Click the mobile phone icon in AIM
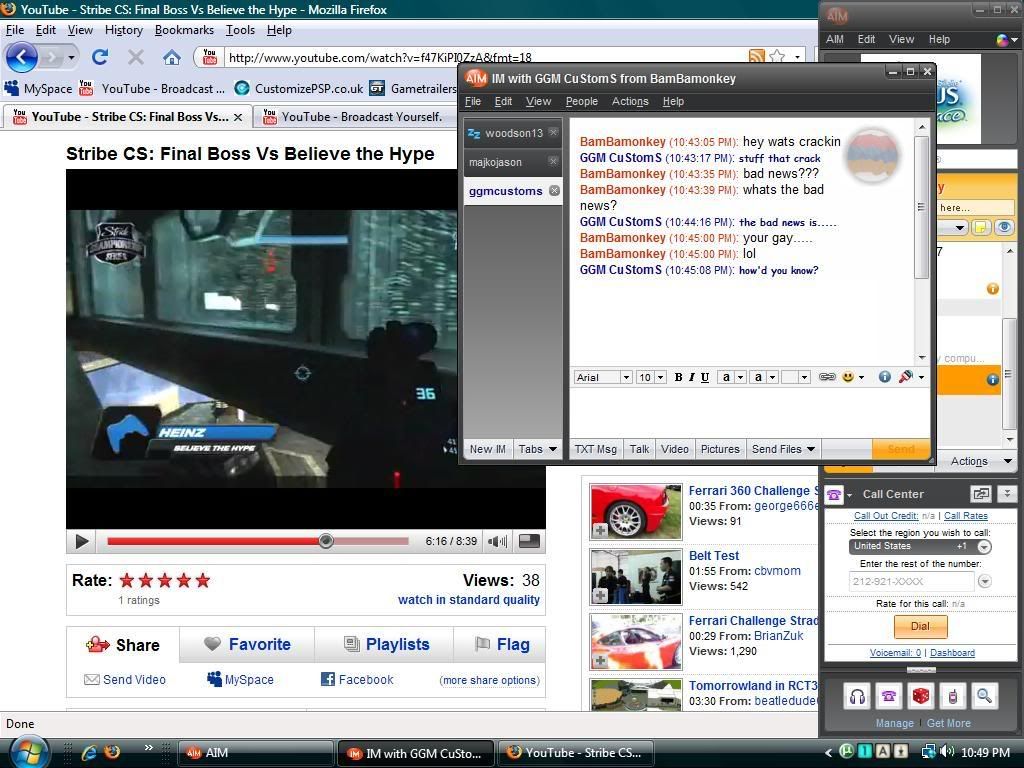This screenshot has width=1024, height=768. (x=953, y=697)
